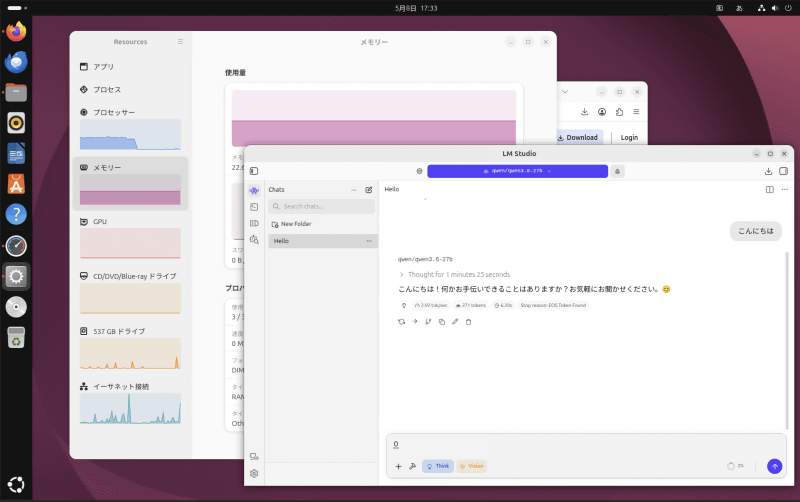The image size is (800, 502).
Task: Open the qwen/qwen3.6-27b model selector dropdown
Action: [517, 171]
